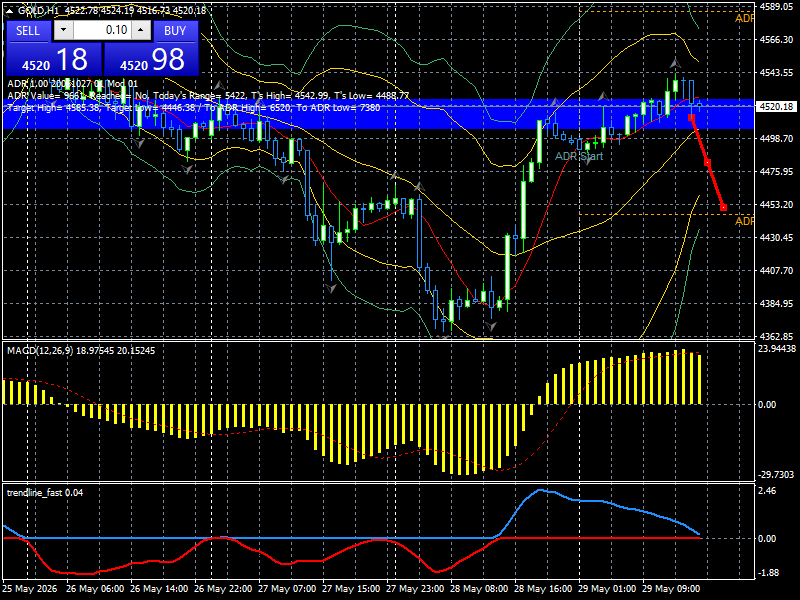Select the red trendline's lowest anchor square
800x600 pixels.
point(723,207)
